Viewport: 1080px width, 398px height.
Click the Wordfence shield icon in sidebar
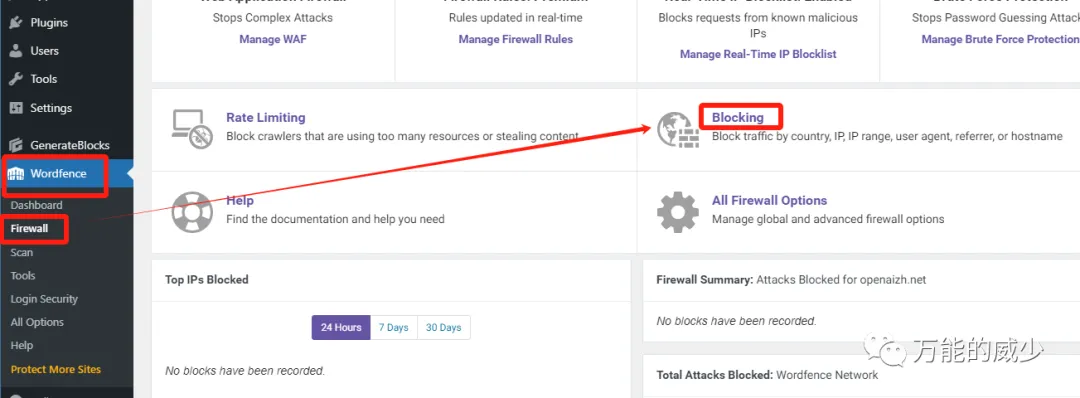click(x=15, y=174)
